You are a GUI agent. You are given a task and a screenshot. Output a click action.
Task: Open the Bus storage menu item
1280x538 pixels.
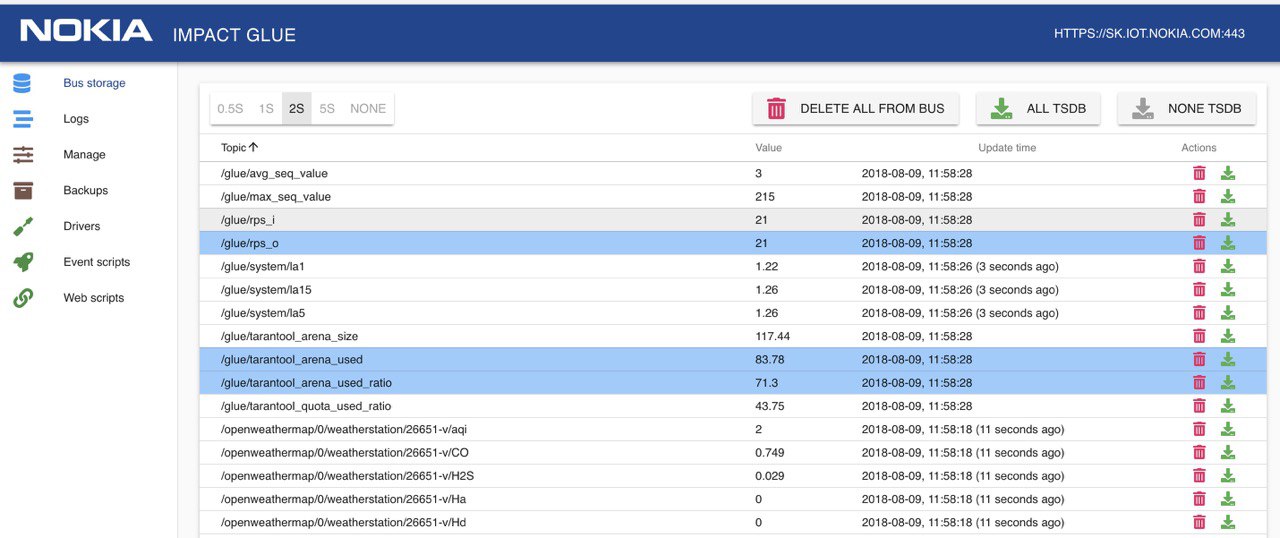[94, 83]
